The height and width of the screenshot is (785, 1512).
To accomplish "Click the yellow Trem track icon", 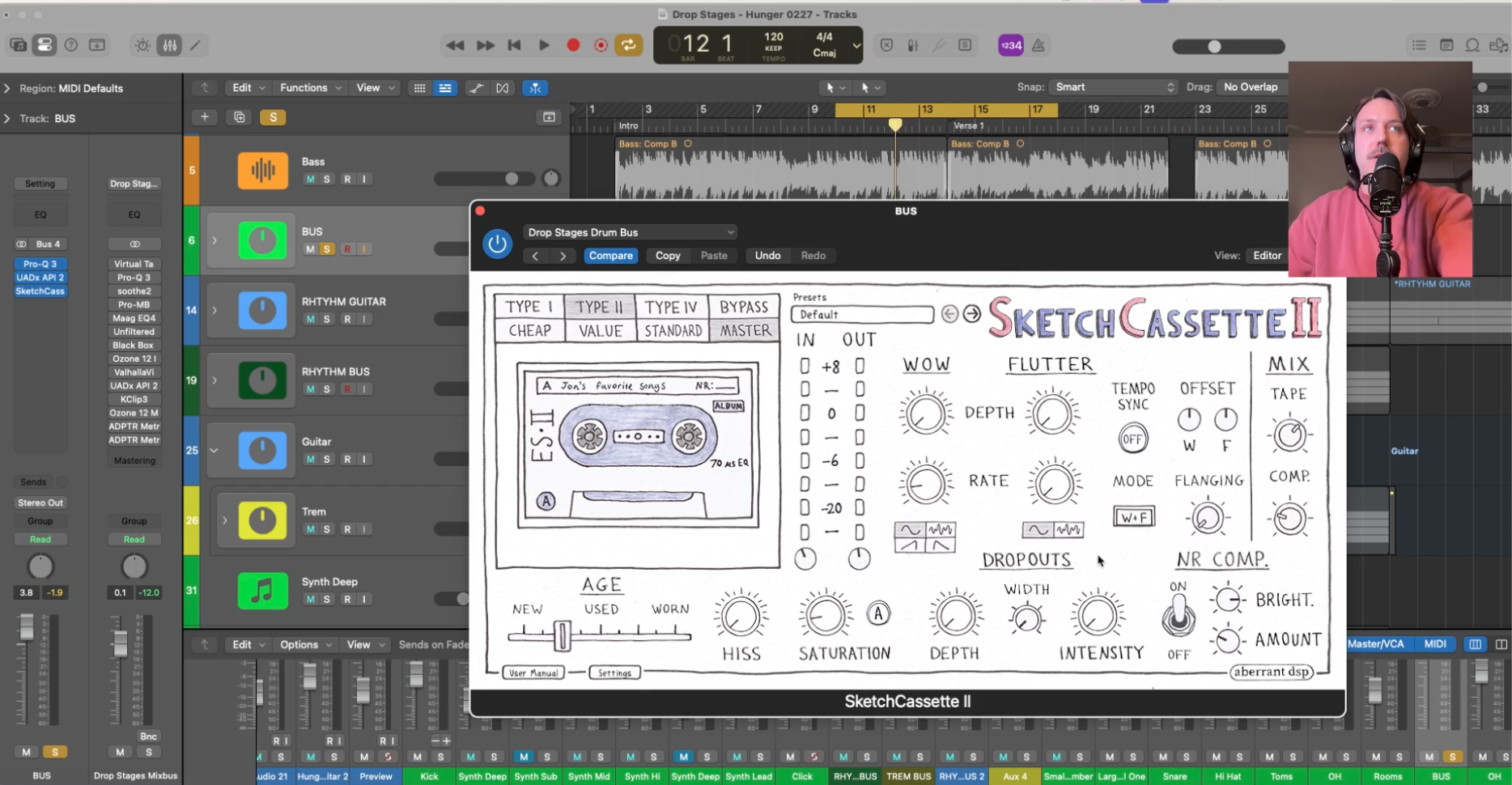I will pyautogui.click(x=262, y=520).
